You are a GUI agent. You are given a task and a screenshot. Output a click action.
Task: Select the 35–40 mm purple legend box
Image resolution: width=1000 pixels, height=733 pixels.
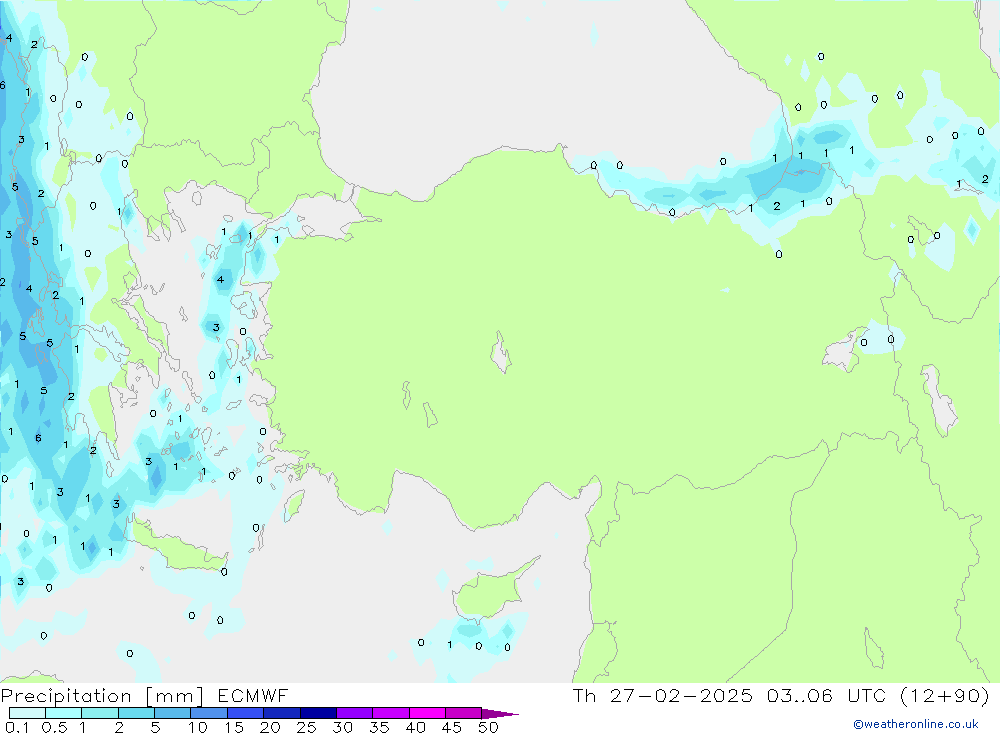tap(391, 713)
